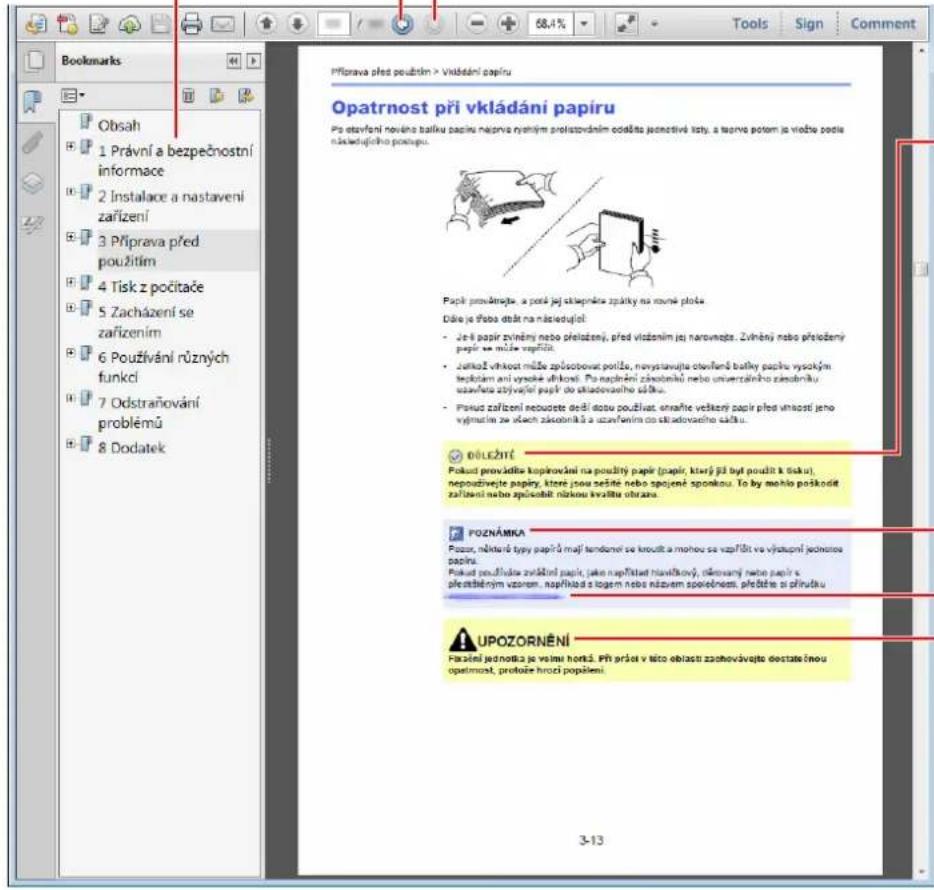Click the scrollbar down arrow at bottom right
This screenshot has height=890, width=934.
(922, 873)
